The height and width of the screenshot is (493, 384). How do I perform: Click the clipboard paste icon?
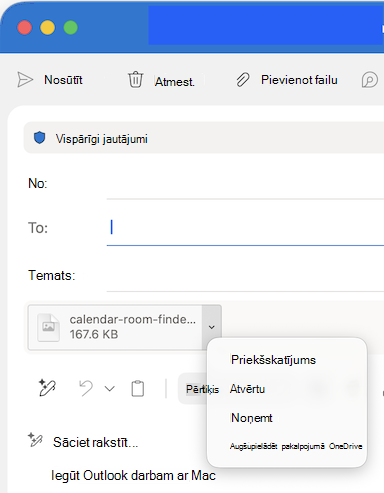pyautogui.click(x=138, y=388)
